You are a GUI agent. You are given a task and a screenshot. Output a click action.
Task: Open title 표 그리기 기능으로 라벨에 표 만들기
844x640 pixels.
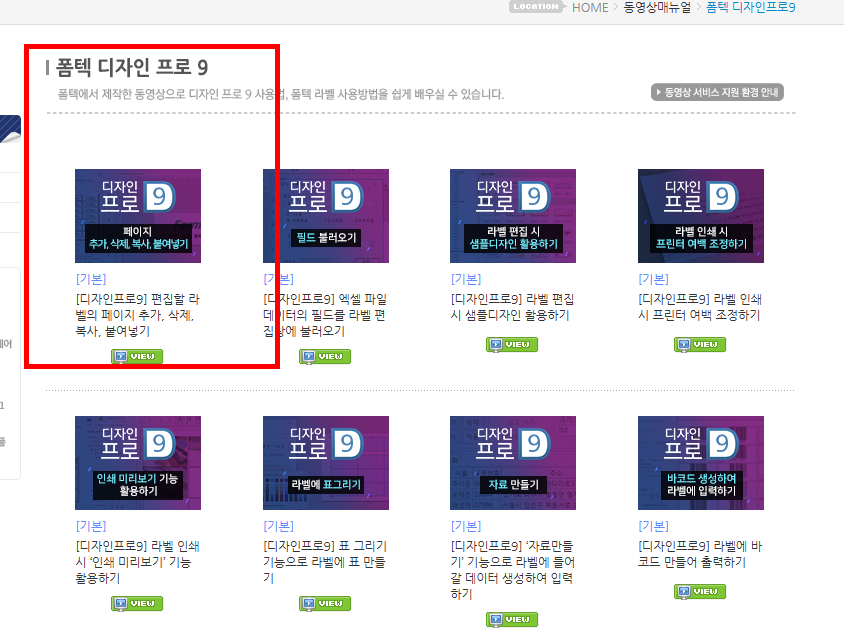click(325, 562)
